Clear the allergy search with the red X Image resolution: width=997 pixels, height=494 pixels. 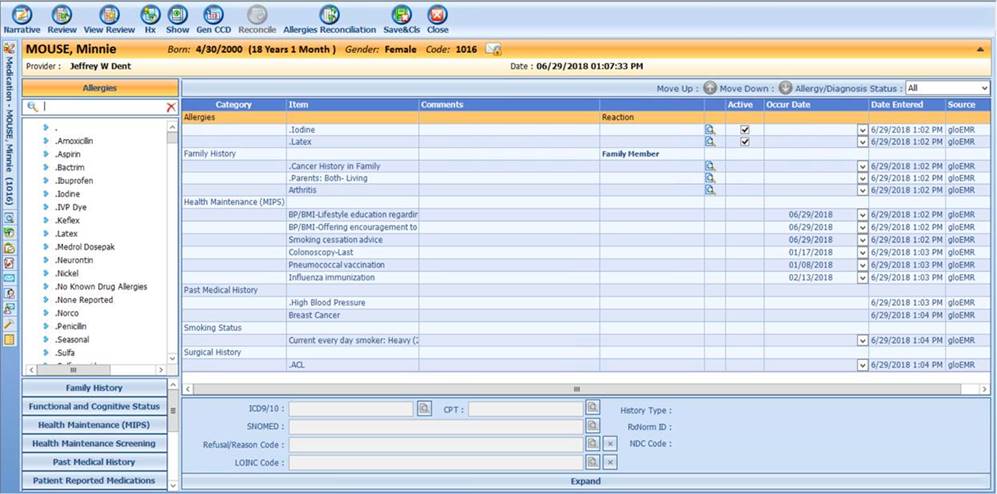pyautogui.click(x=170, y=107)
